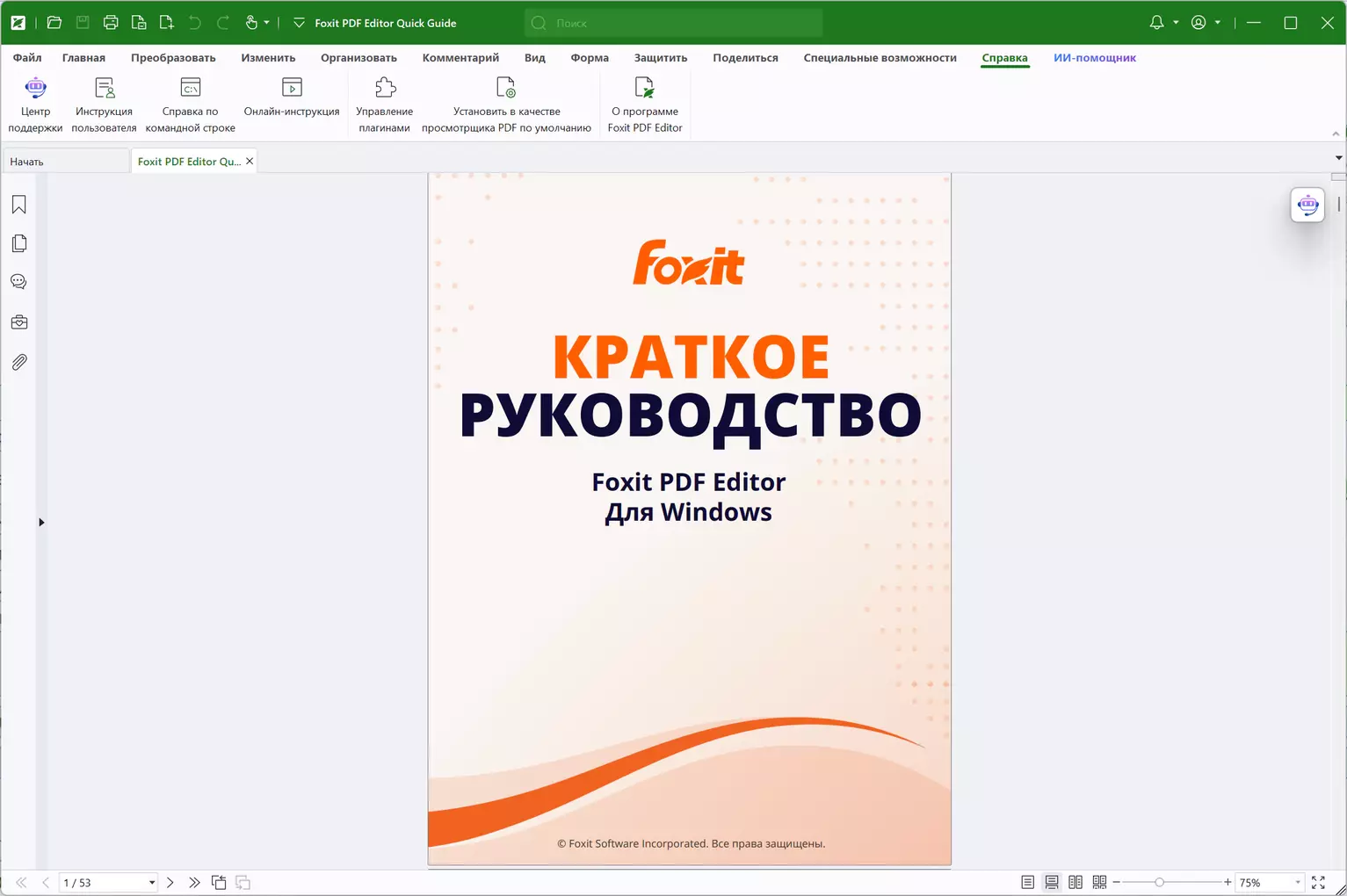Click the Print icon in the quick access bar

pyautogui.click(x=111, y=23)
